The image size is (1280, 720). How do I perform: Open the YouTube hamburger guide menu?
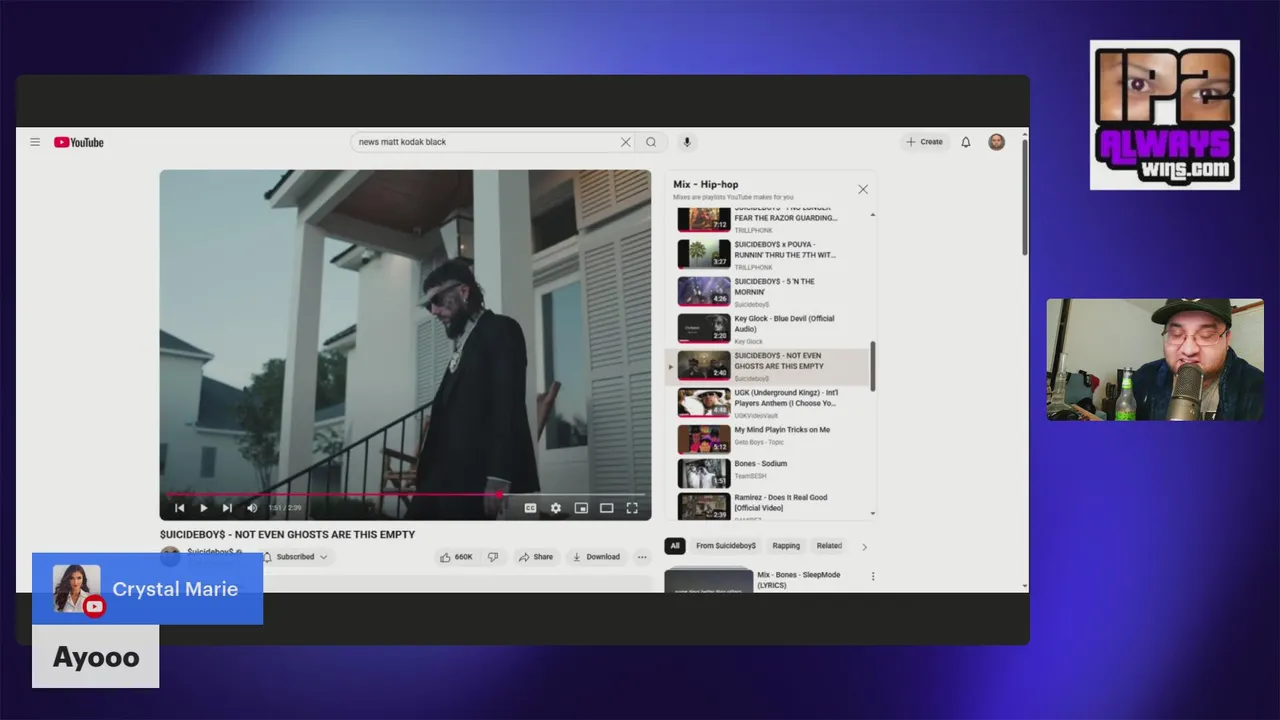tap(35, 142)
